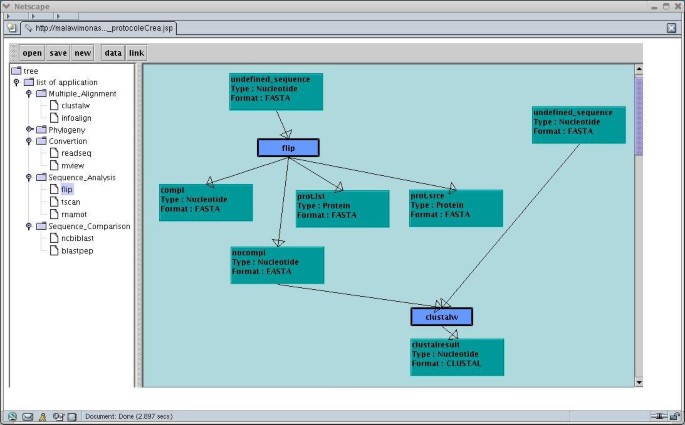Viewport: 685px width, 425px height.
Task: Collapse the Sequence_Comparison tree node
Action: (29, 226)
